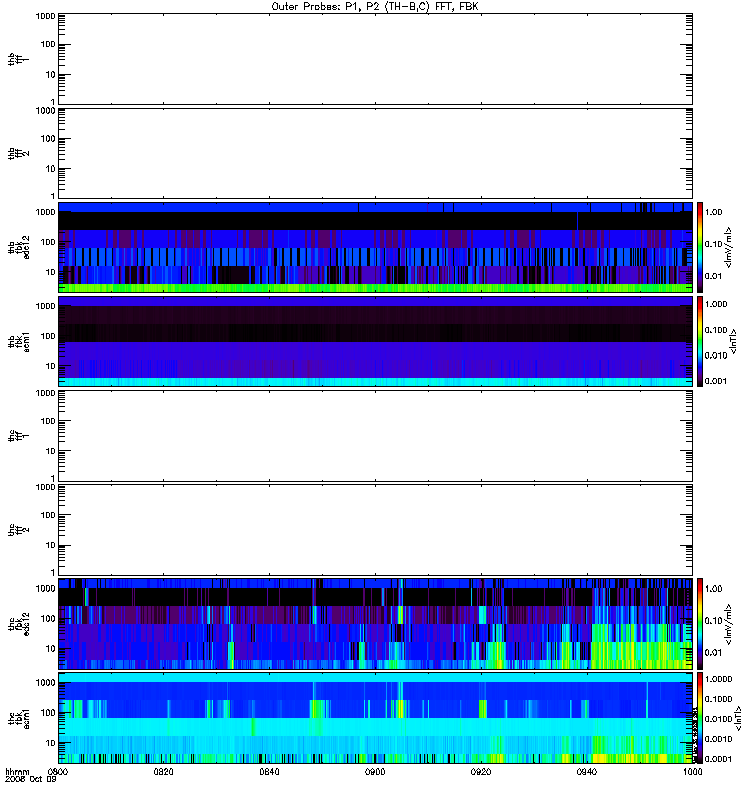Click the '<|mV/m|>' unit label beside thc edc12
The width and height of the screenshot is (750, 800).
point(729,624)
